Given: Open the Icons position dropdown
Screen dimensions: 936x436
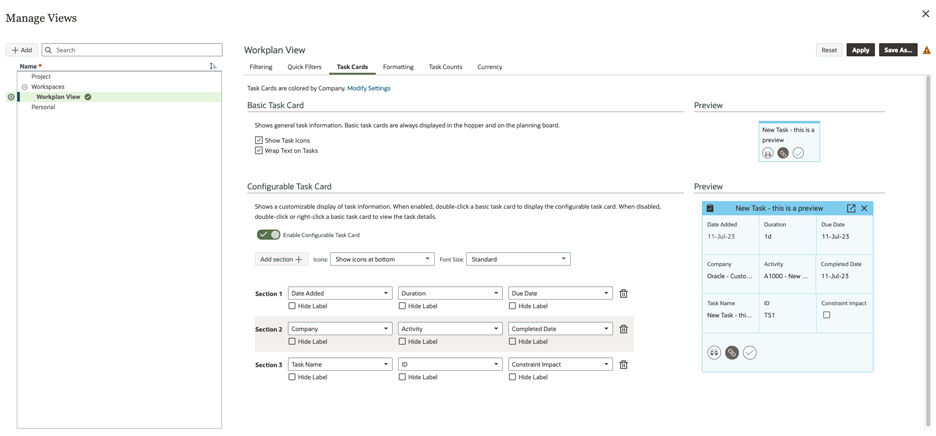Looking at the screenshot, I should click(382, 259).
